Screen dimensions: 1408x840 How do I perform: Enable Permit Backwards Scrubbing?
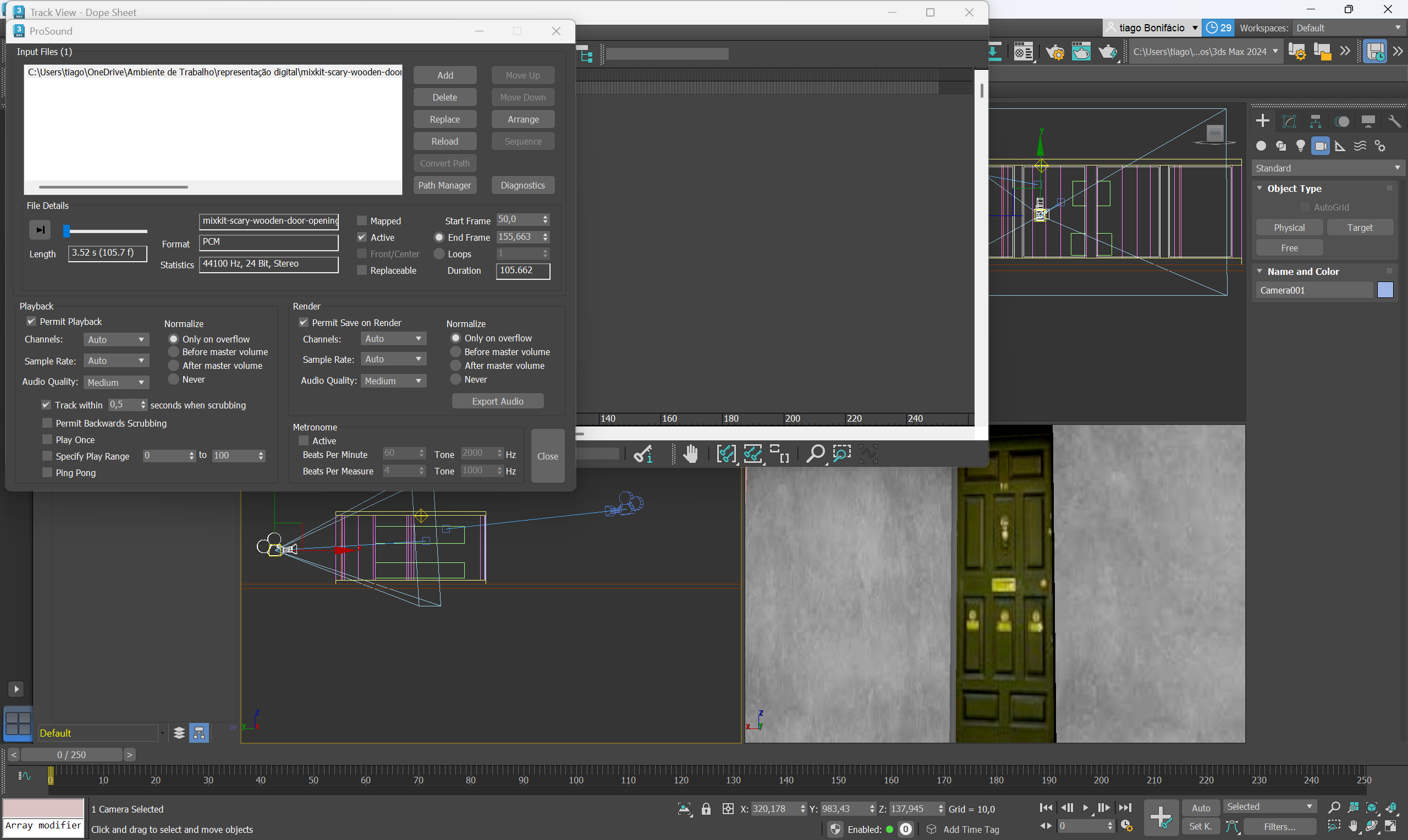click(47, 423)
